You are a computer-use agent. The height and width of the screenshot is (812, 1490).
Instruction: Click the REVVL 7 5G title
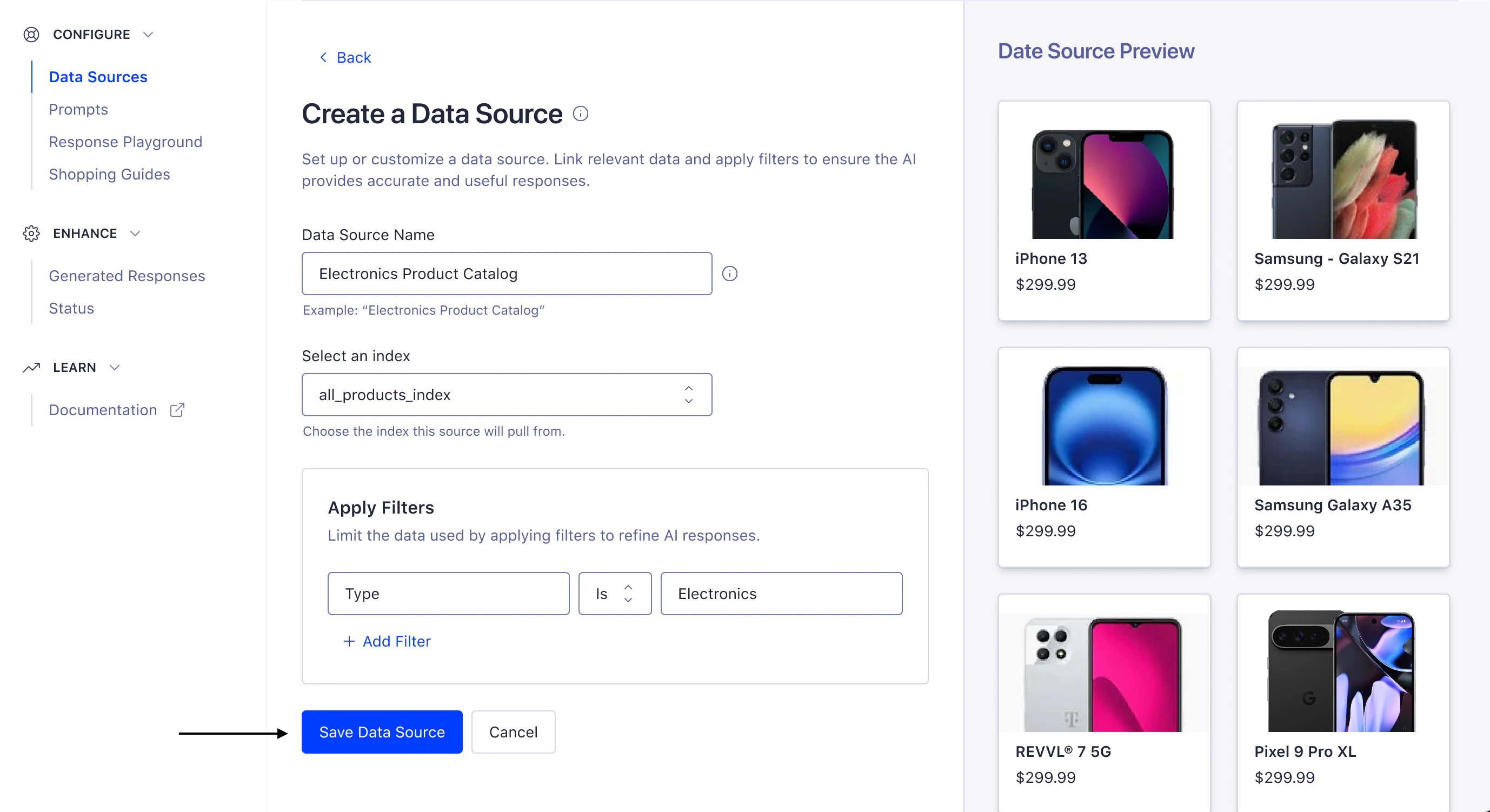tap(1063, 751)
